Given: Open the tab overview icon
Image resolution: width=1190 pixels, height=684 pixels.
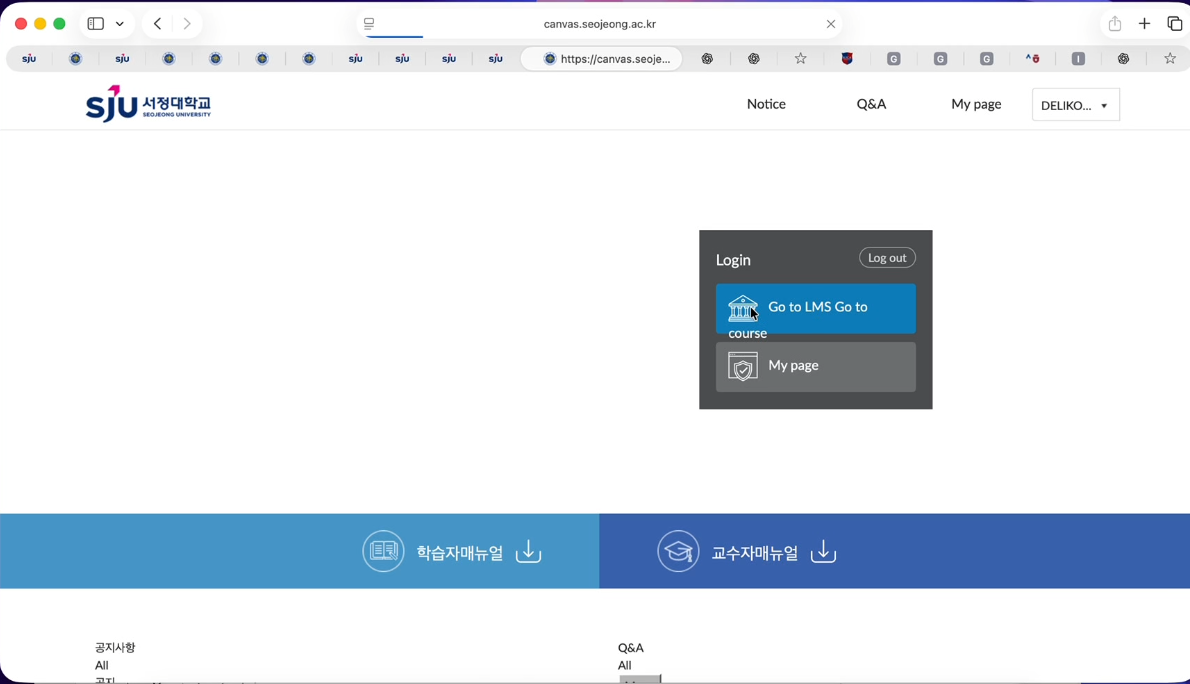Looking at the screenshot, I should coord(1175,24).
